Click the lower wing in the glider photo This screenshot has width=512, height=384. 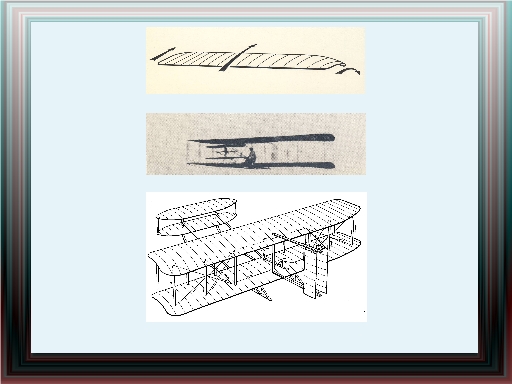click(261, 164)
